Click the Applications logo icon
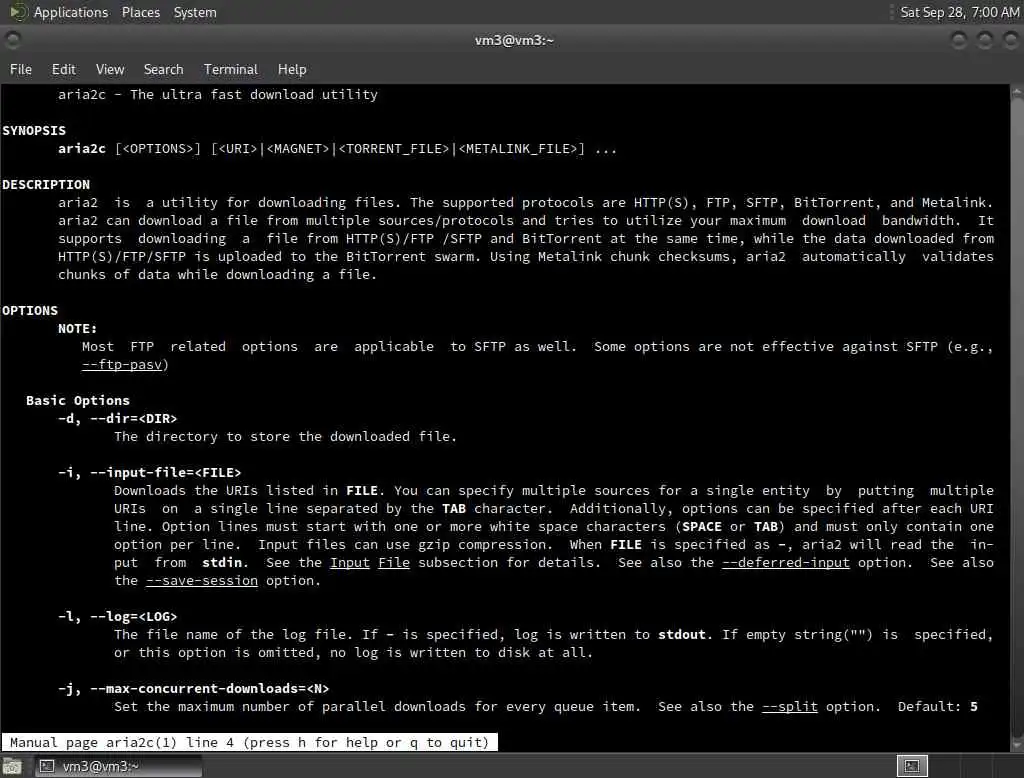The width and height of the screenshot is (1024, 778). click(x=18, y=12)
